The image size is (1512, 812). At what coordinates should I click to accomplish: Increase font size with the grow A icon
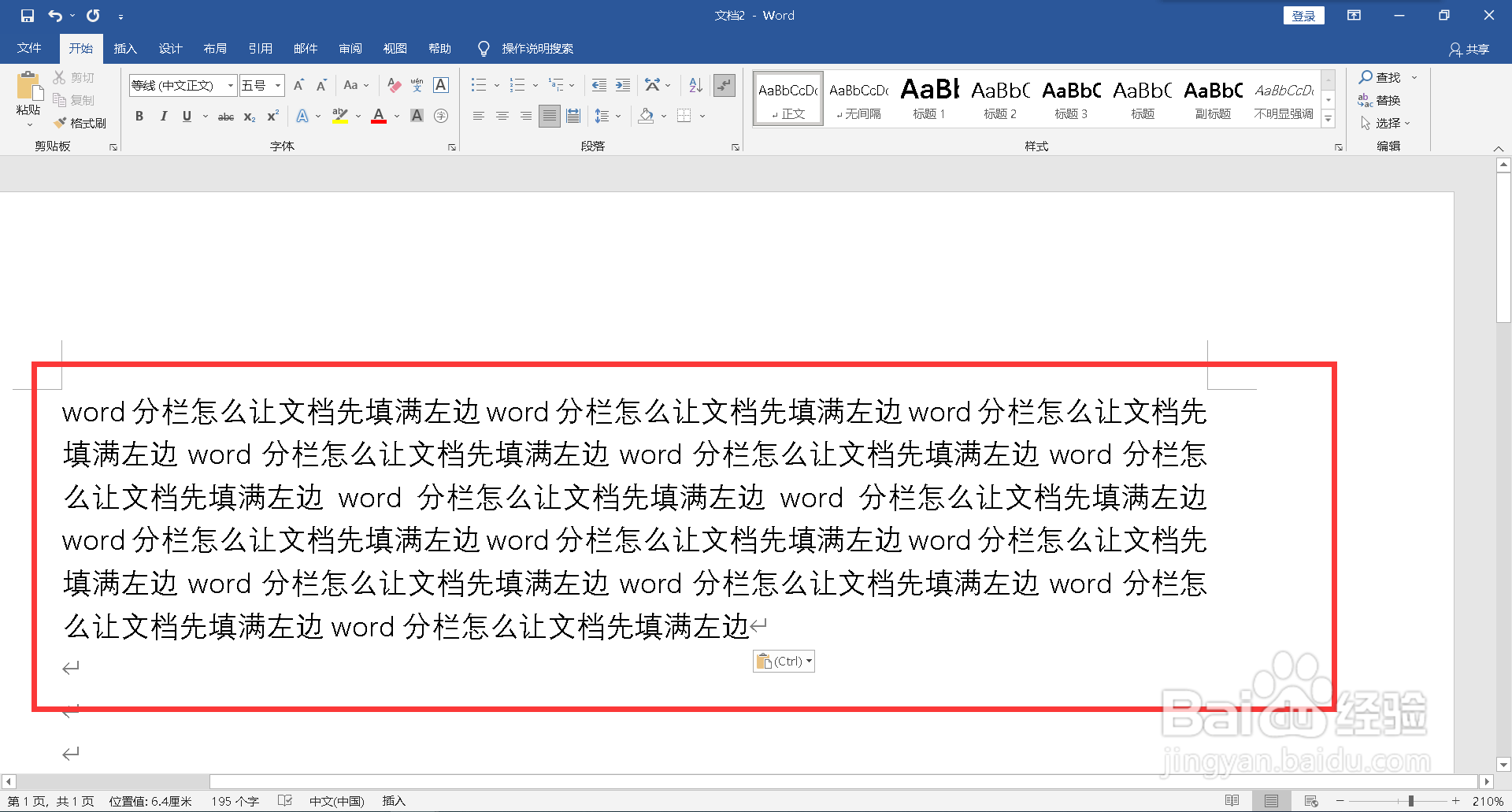[298, 85]
